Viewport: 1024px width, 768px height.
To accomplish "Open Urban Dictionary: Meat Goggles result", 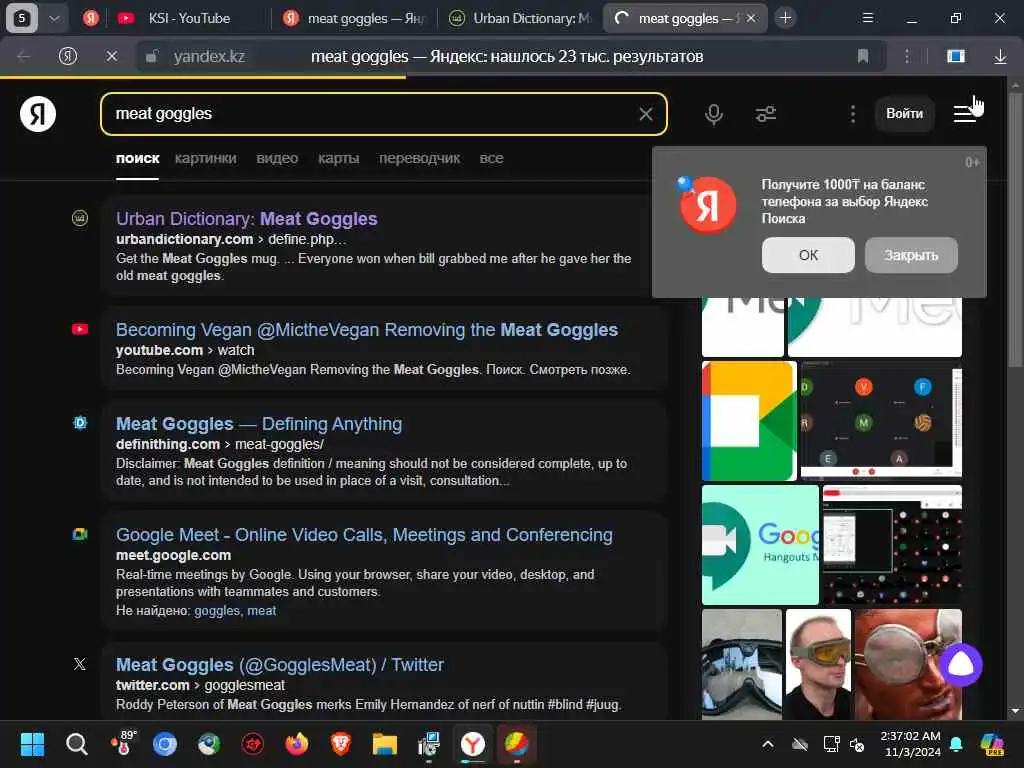I will [x=247, y=219].
